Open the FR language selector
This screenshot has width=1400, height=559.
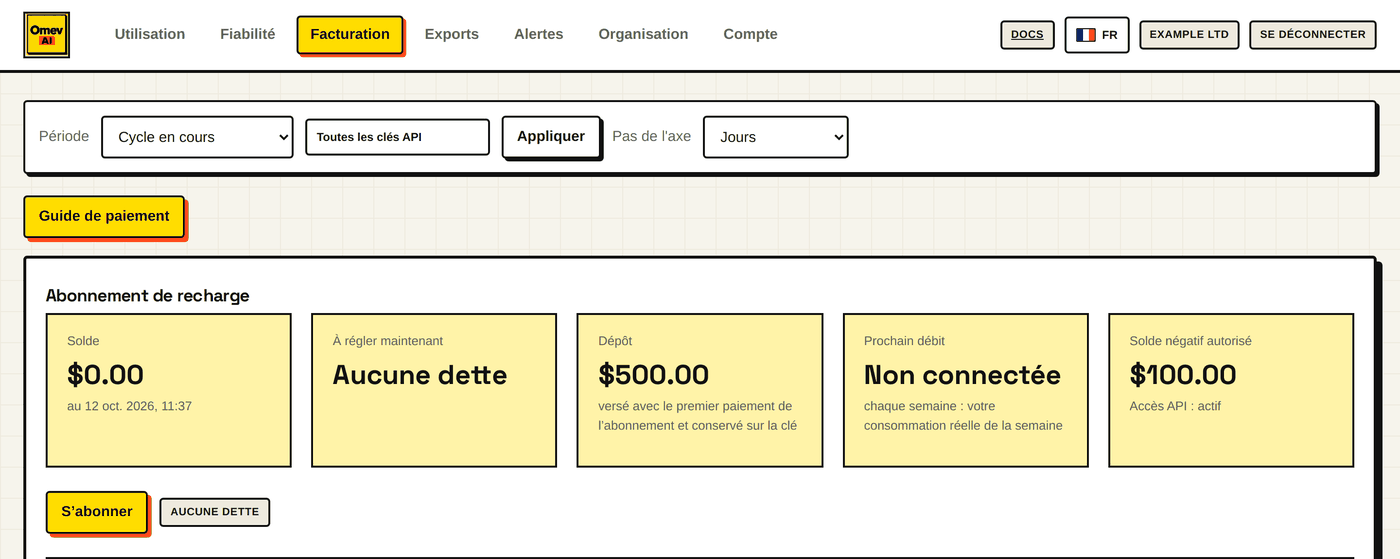(1097, 35)
